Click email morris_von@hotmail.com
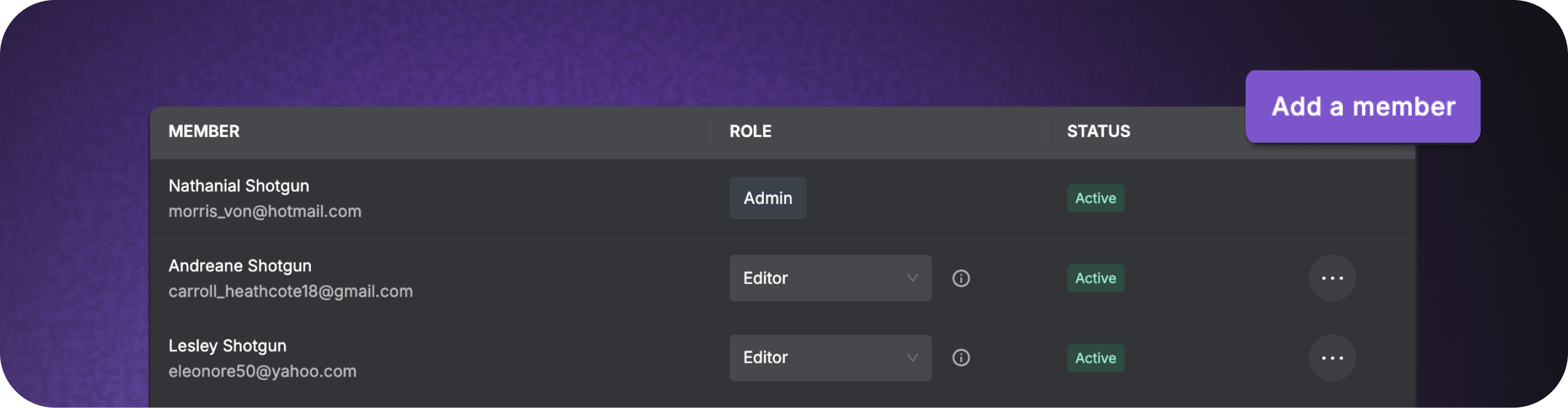1568x408 pixels. (x=265, y=212)
